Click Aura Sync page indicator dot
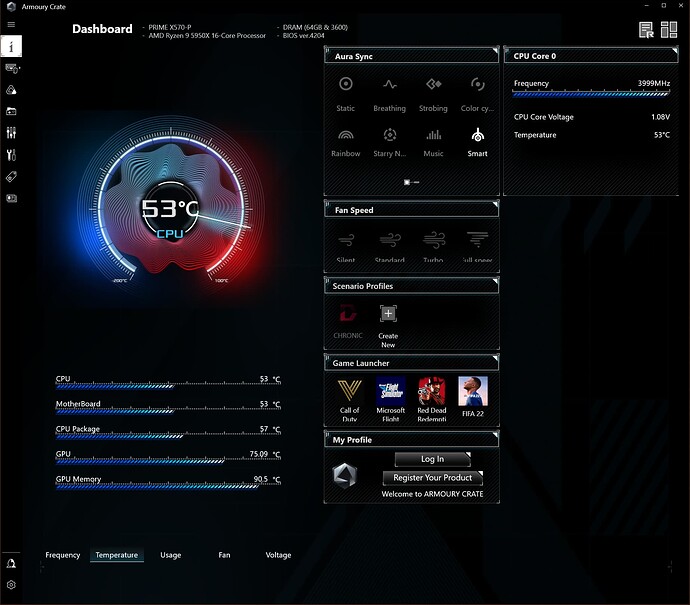The height and width of the screenshot is (605, 690). pos(407,182)
